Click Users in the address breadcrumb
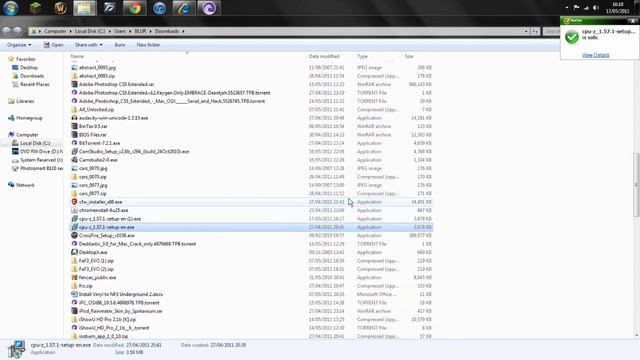Viewport: 640px width, 360px height. (120, 31)
